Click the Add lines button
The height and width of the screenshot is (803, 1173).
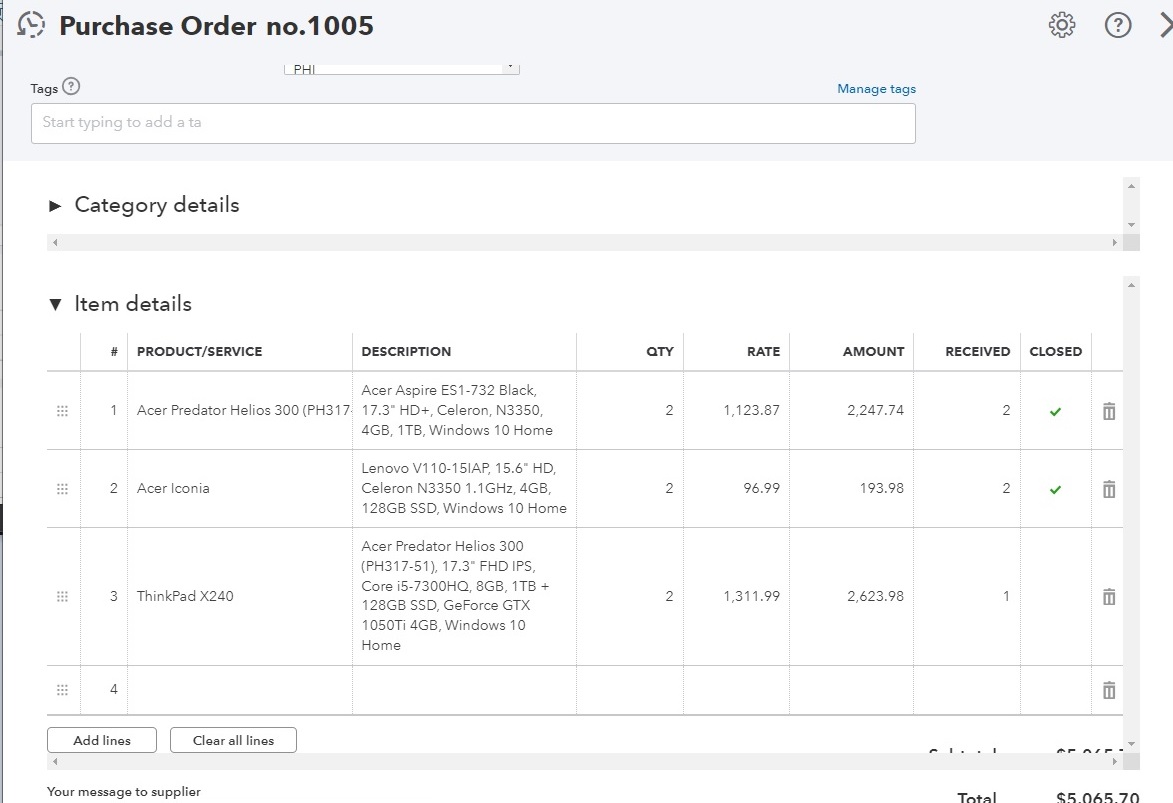(102, 741)
